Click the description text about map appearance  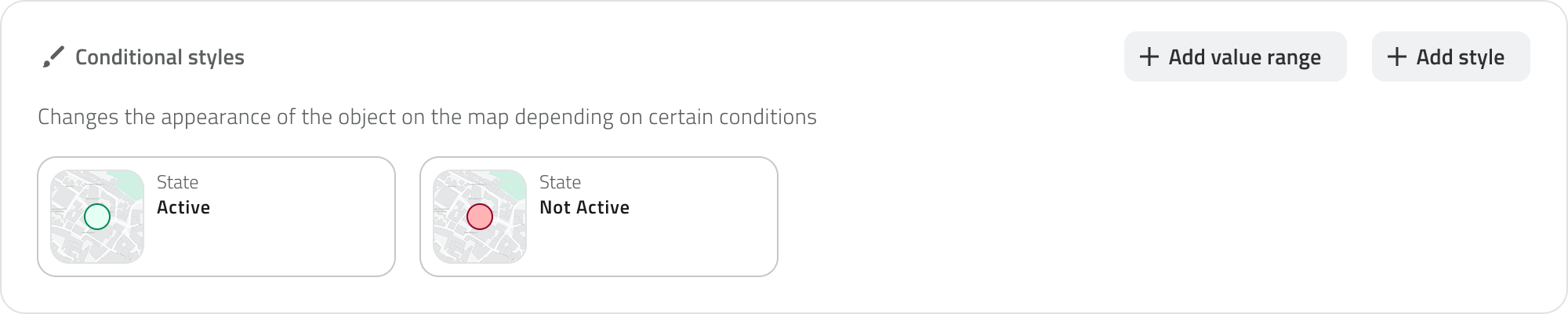pyautogui.click(x=427, y=117)
